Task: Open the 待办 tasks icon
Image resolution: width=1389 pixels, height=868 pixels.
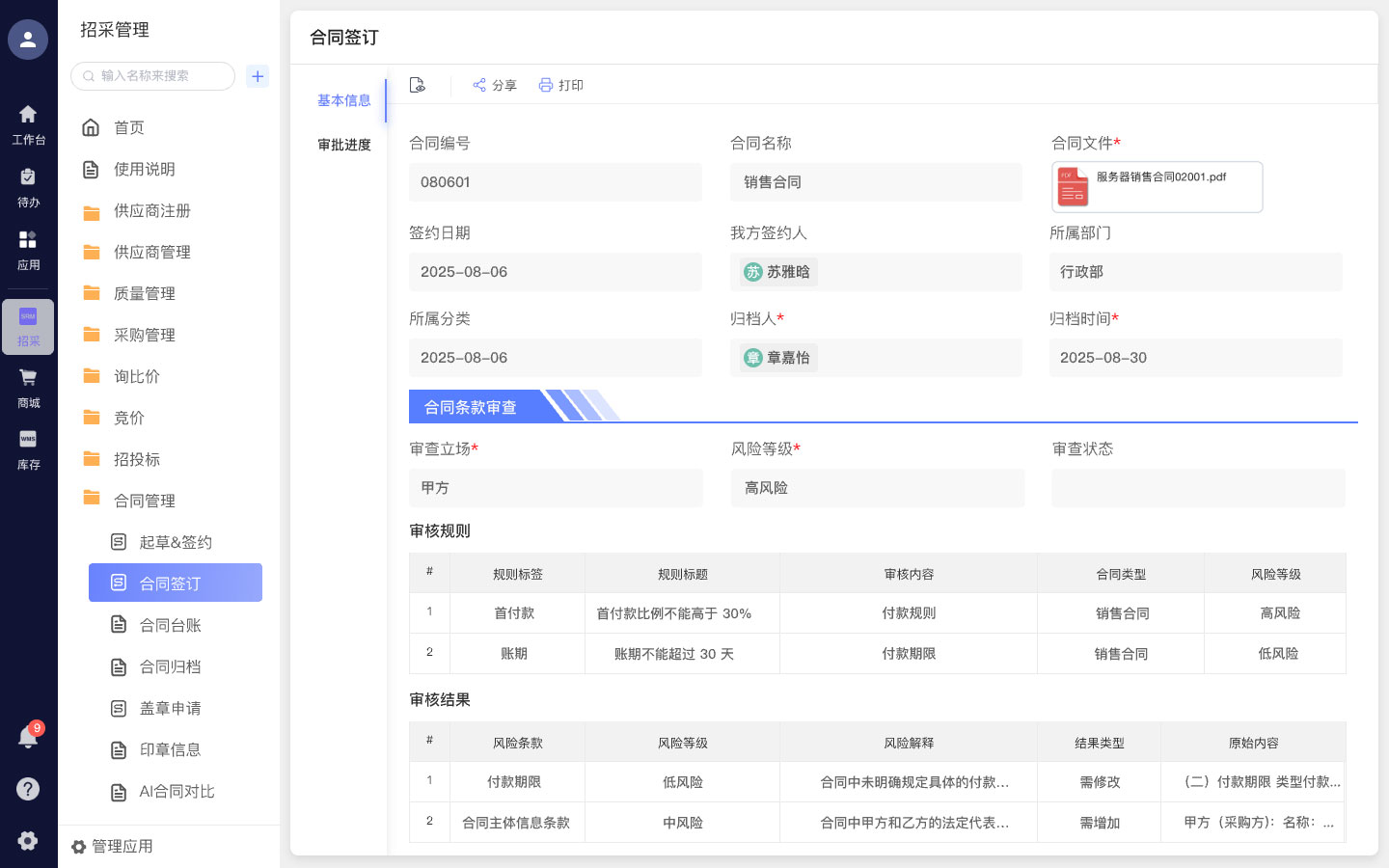Action: click(28, 186)
